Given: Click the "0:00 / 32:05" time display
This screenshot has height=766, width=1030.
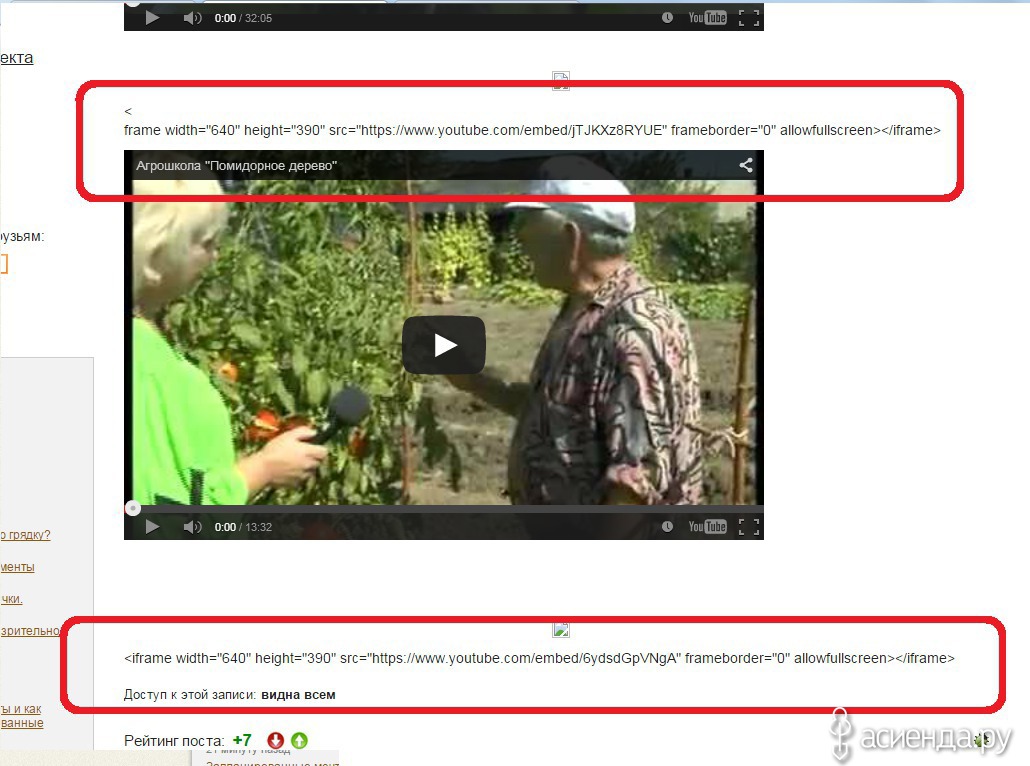Looking at the screenshot, I should (243, 18).
